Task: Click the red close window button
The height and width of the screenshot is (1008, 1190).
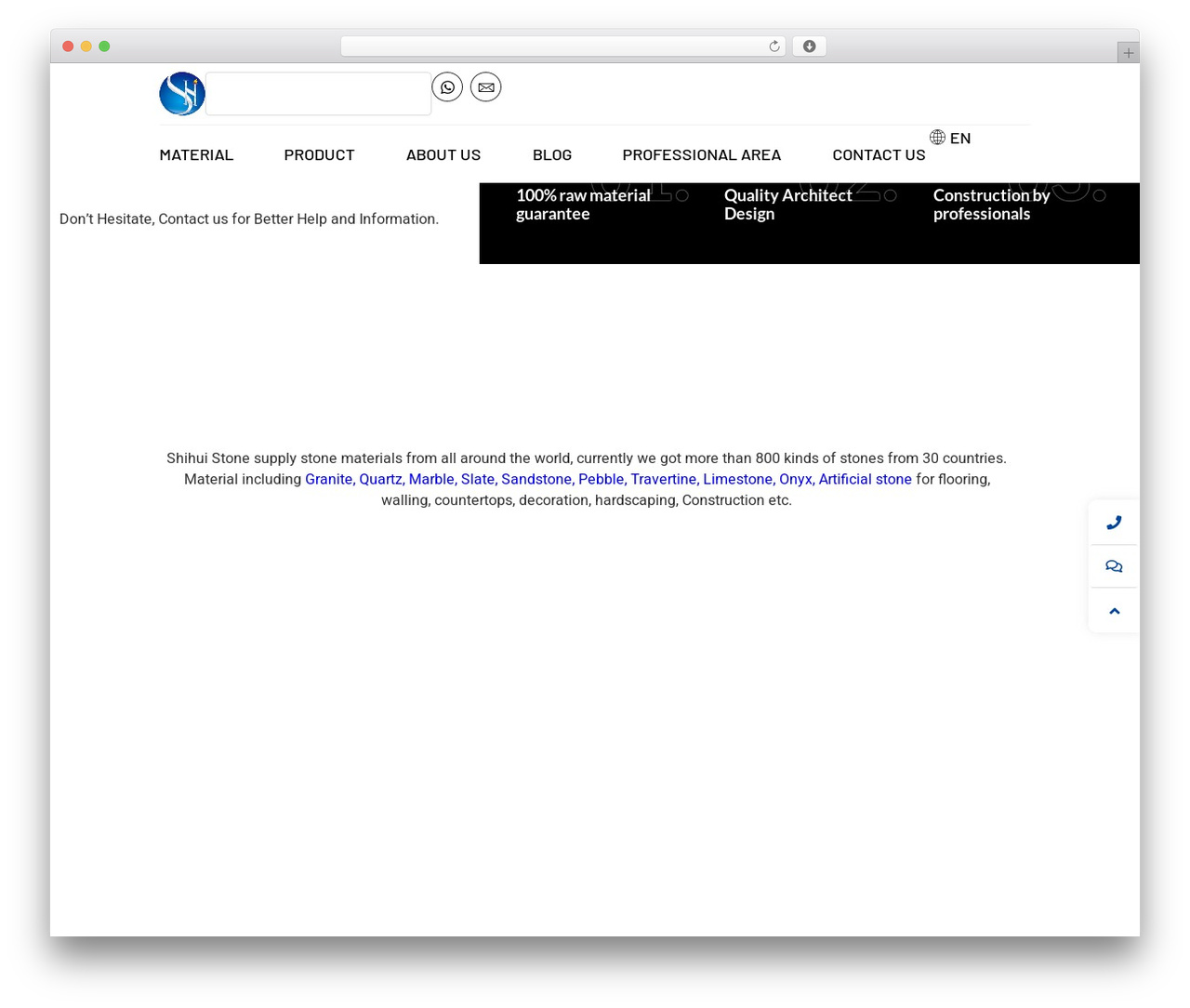Action: click(x=68, y=46)
